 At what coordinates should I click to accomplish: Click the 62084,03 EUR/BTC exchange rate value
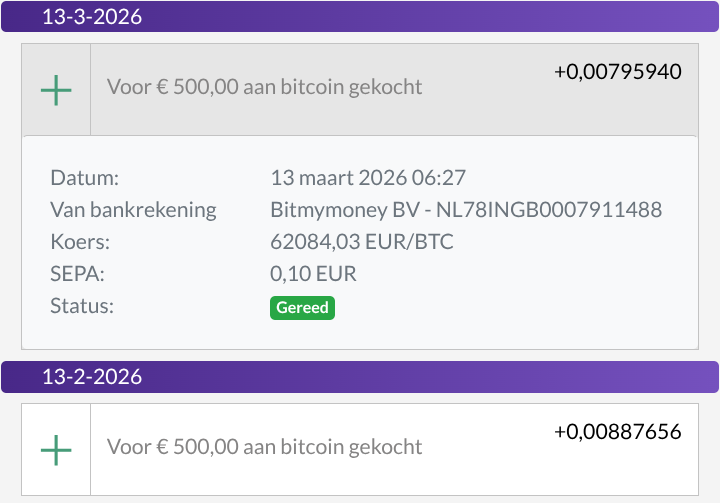click(362, 242)
